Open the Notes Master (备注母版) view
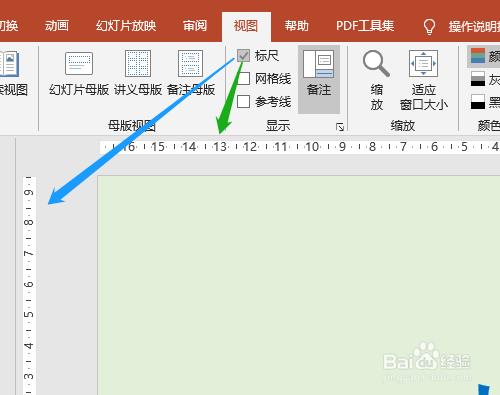The image size is (500, 395). coord(191,73)
